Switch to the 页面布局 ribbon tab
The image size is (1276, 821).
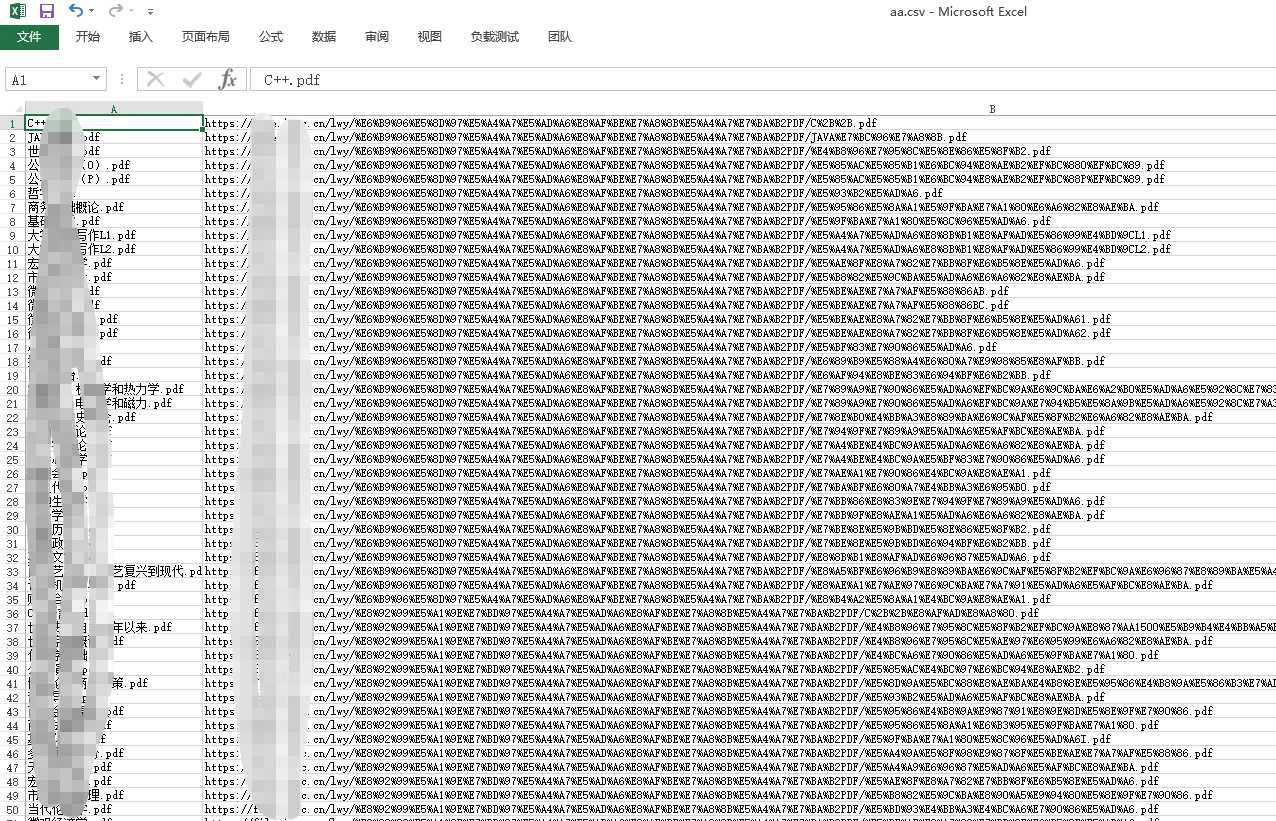(205, 37)
